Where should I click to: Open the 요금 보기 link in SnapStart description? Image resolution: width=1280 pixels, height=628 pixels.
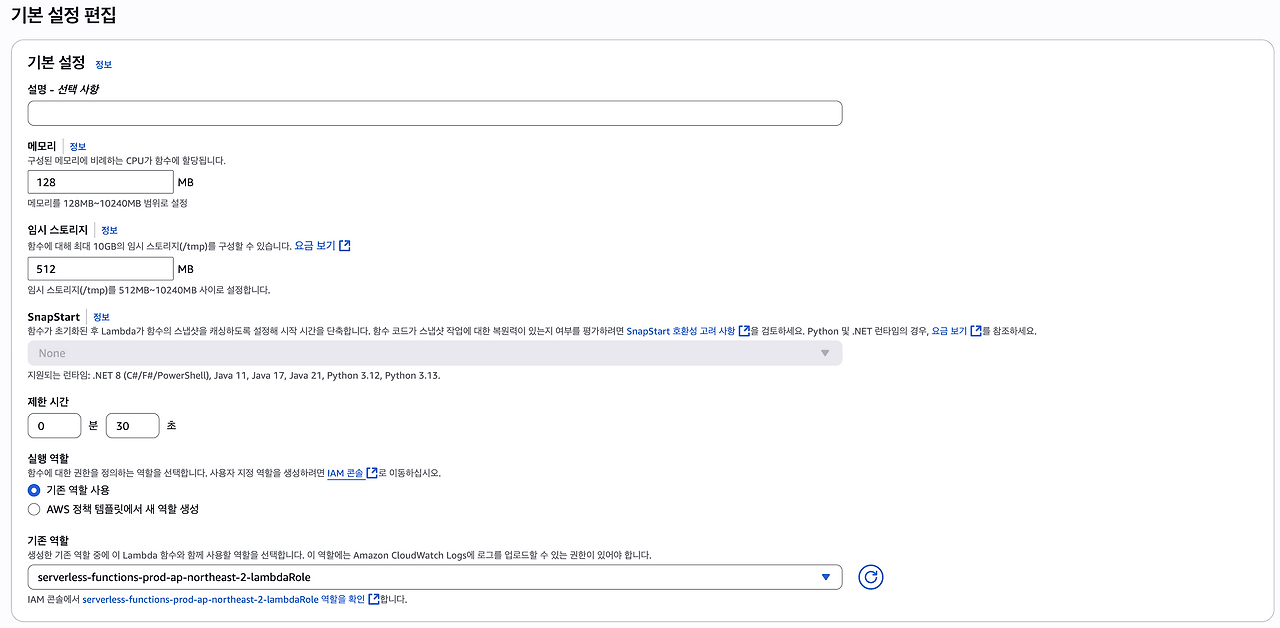[x=950, y=331]
